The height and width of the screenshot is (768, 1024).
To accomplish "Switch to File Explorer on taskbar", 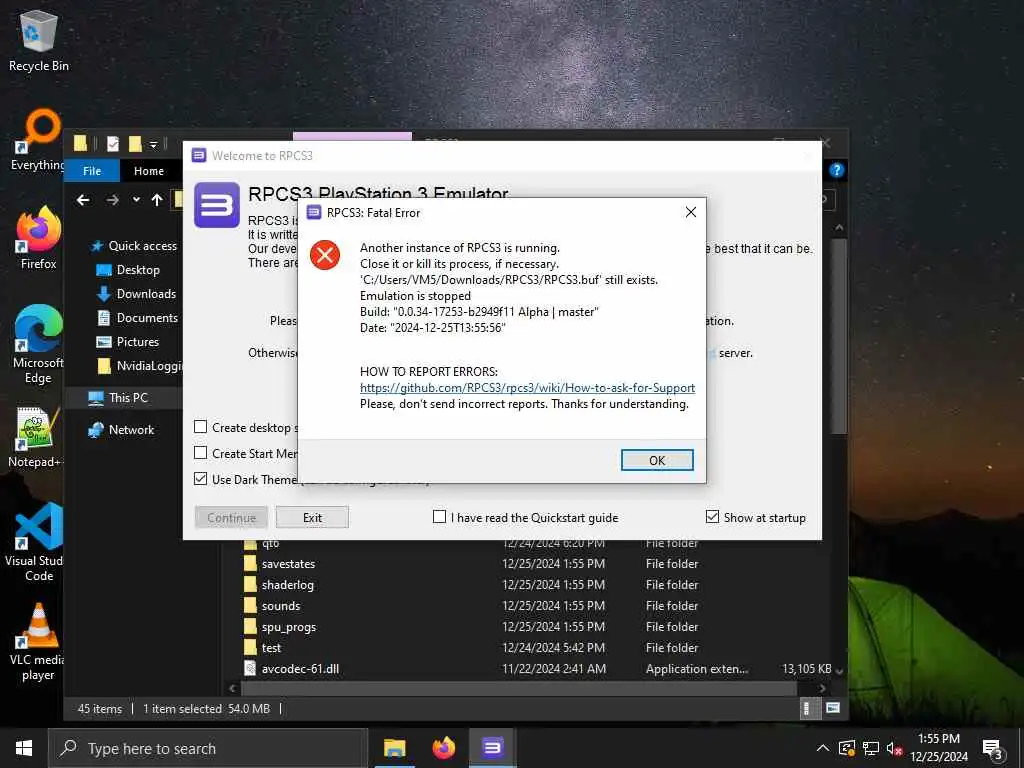I will tap(394, 748).
